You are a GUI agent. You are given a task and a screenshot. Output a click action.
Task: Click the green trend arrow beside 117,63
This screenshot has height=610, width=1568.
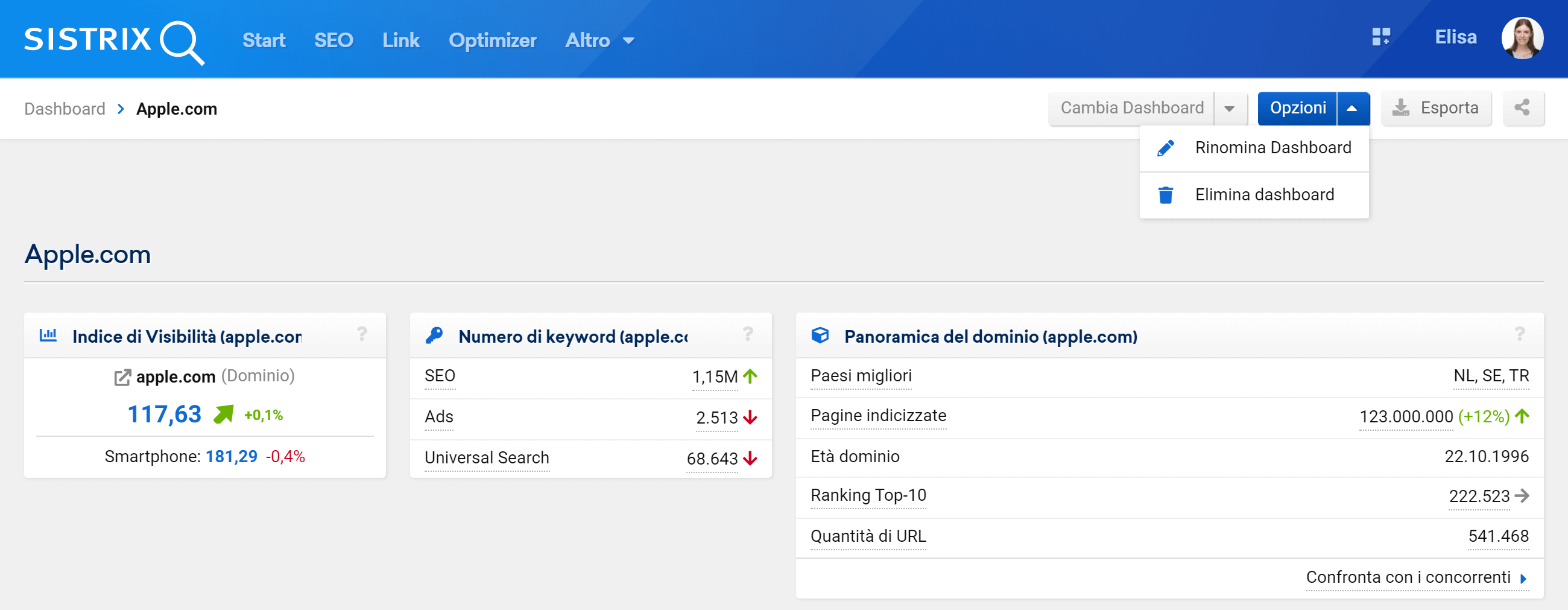click(223, 414)
